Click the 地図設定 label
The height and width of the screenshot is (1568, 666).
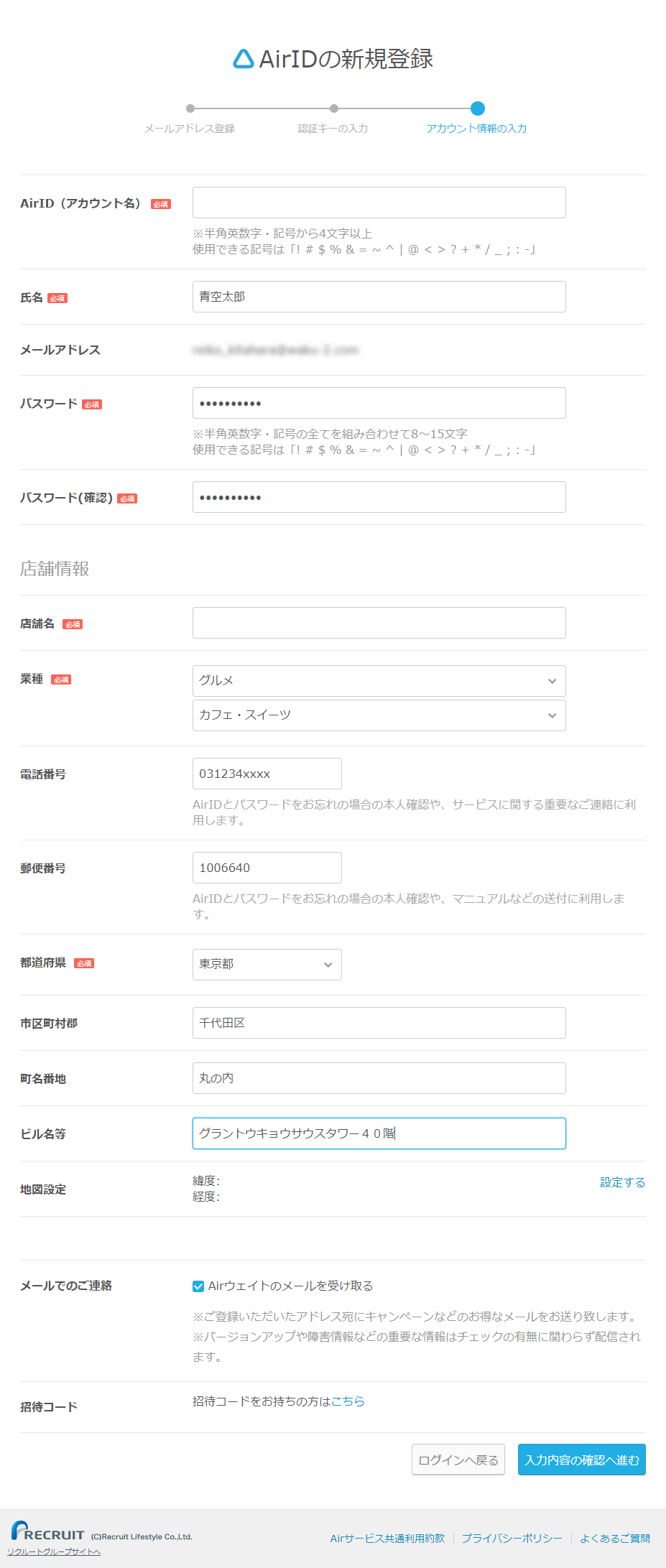coord(43,1189)
